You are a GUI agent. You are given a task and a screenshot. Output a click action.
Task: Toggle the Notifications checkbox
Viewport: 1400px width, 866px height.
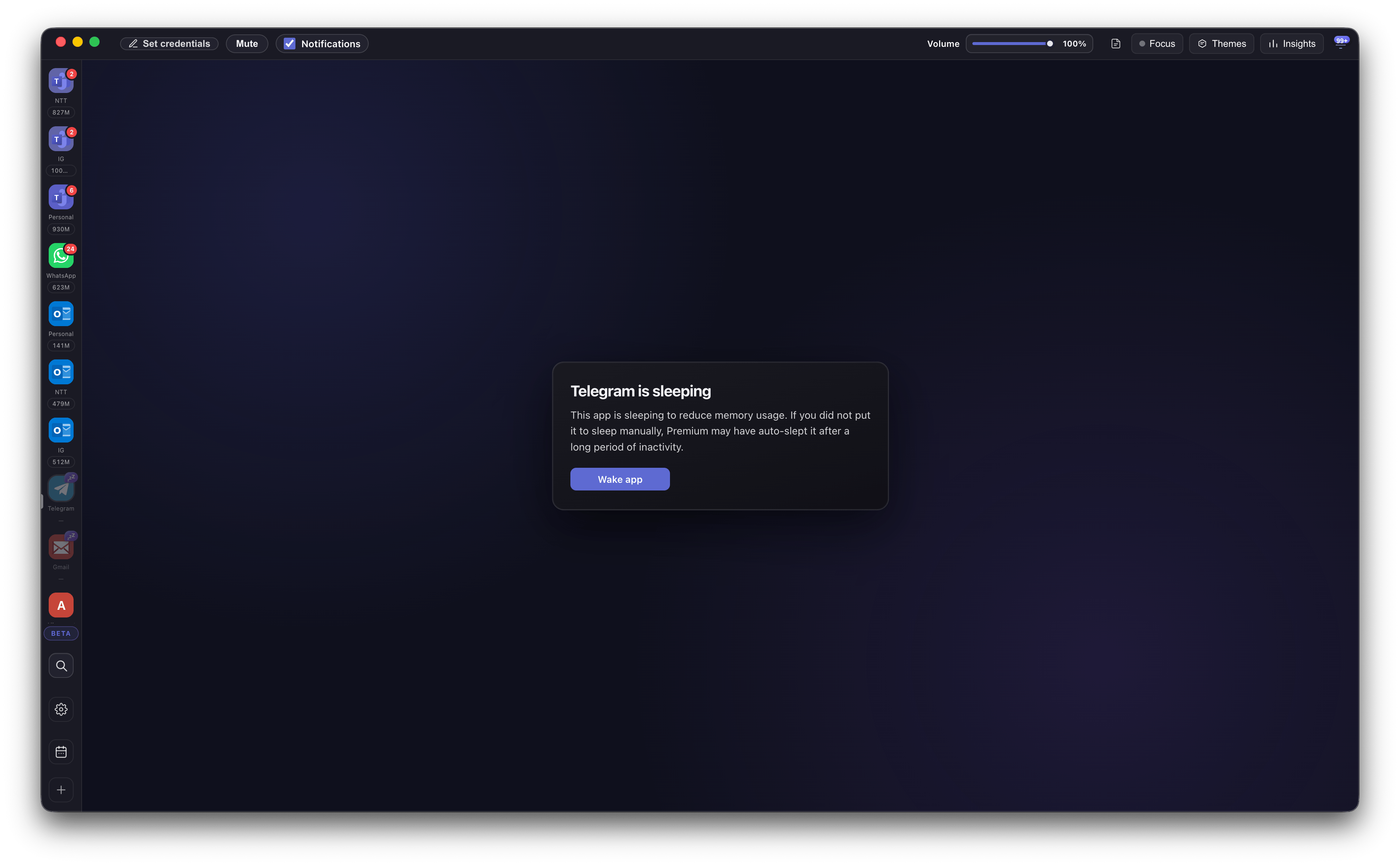coord(290,44)
